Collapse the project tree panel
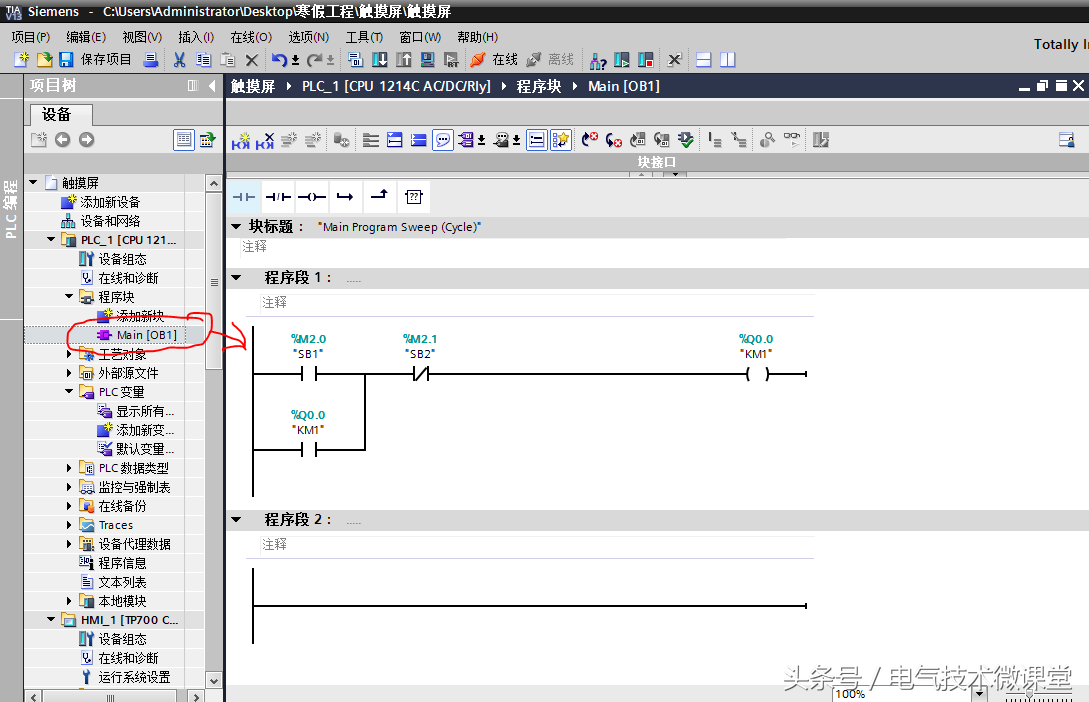This screenshot has width=1089, height=702. coord(213,86)
